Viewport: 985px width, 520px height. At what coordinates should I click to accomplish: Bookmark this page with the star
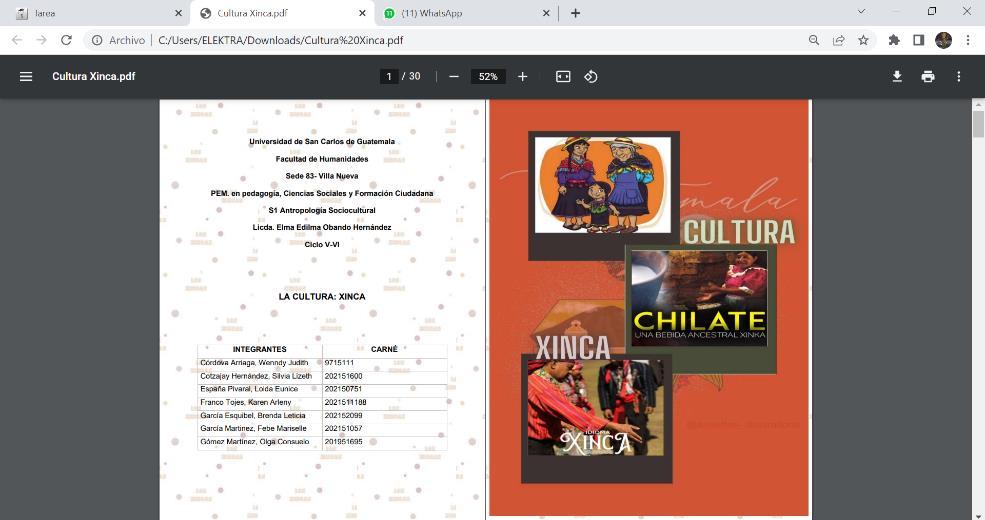click(863, 40)
